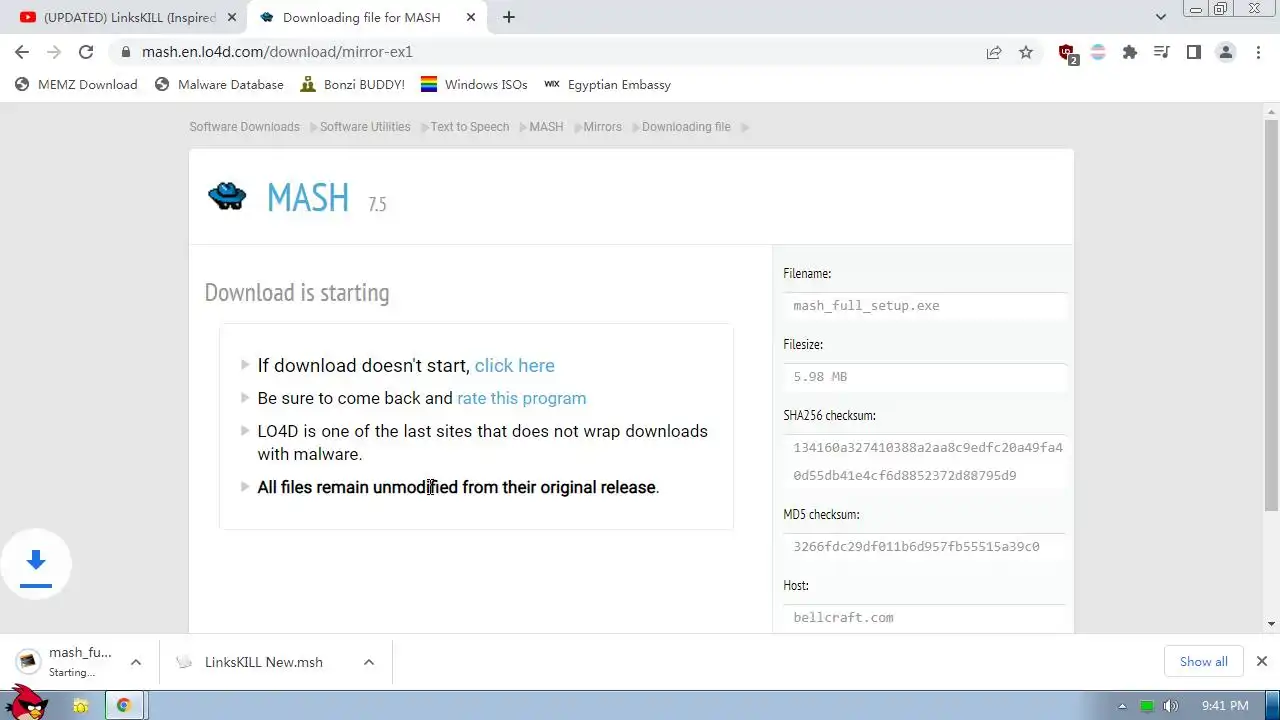Toggle the browser side panel icon
1280x720 pixels.
[1194, 52]
